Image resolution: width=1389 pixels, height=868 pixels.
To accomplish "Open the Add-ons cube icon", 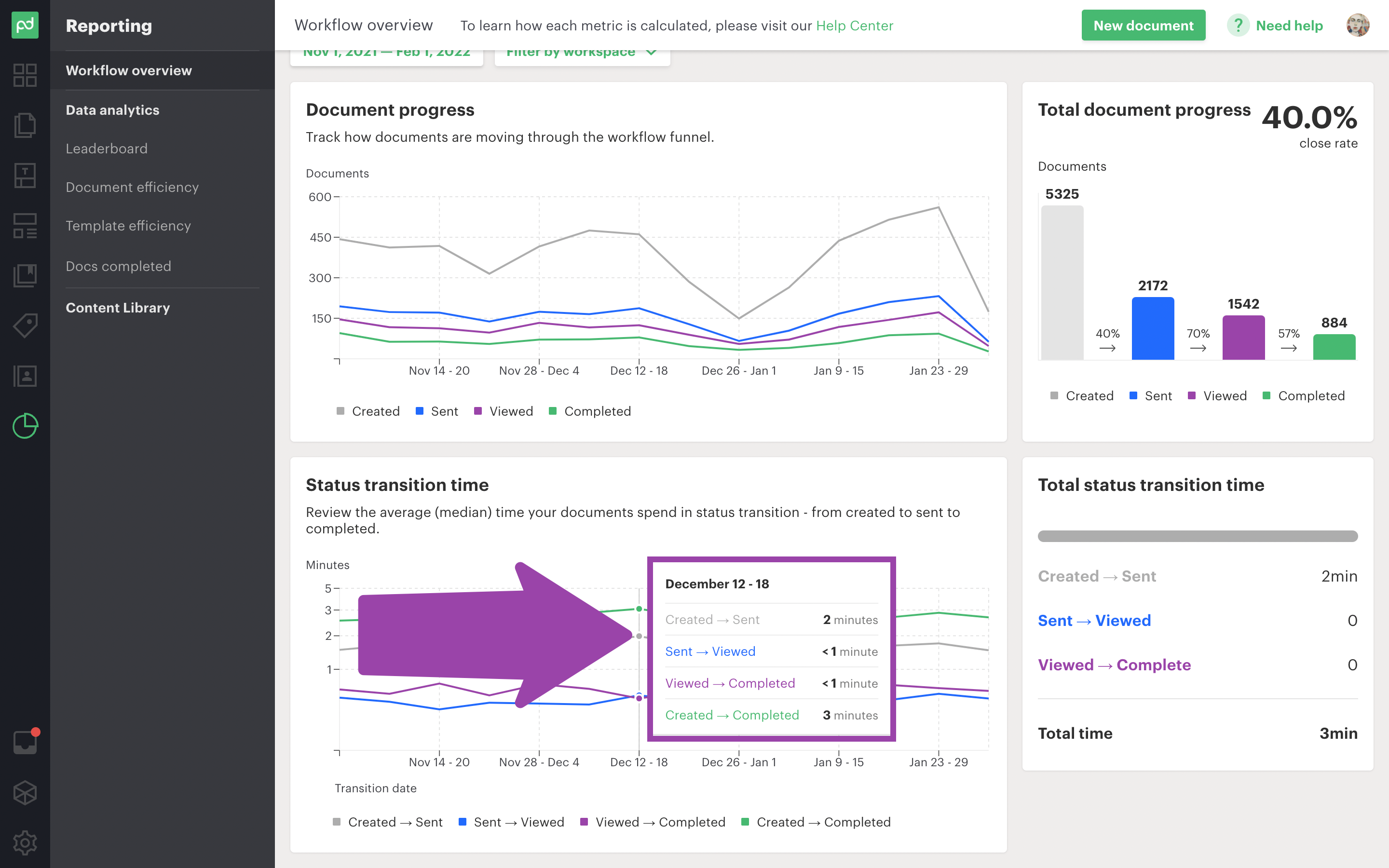I will tap(25, 793).
